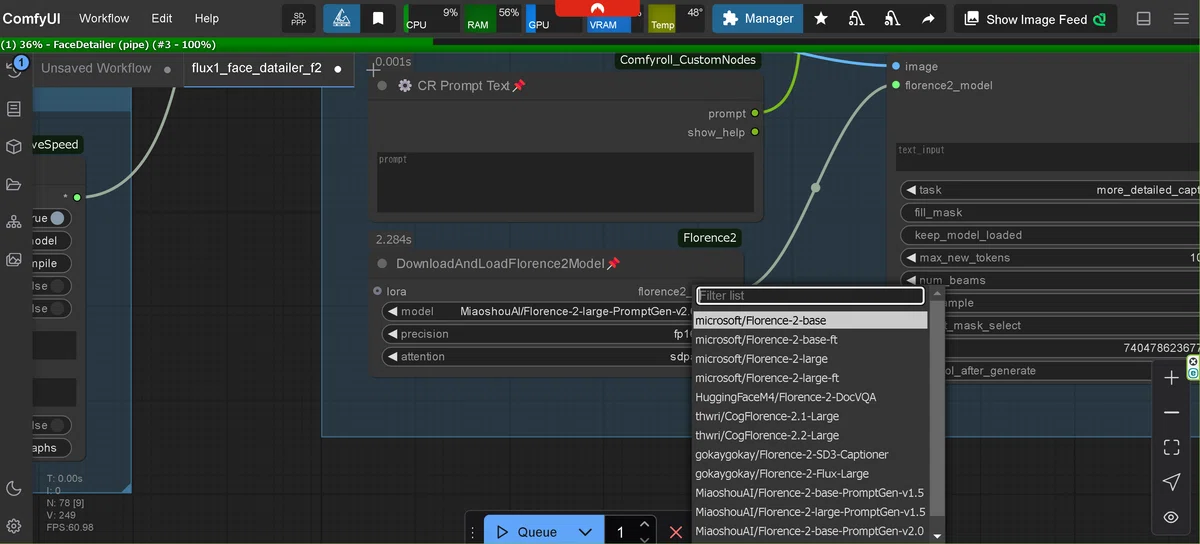The width and height of the screenshot is (1200, 544).
Task: Fit view to canvas icon
Action: [x=1172, y=447]
